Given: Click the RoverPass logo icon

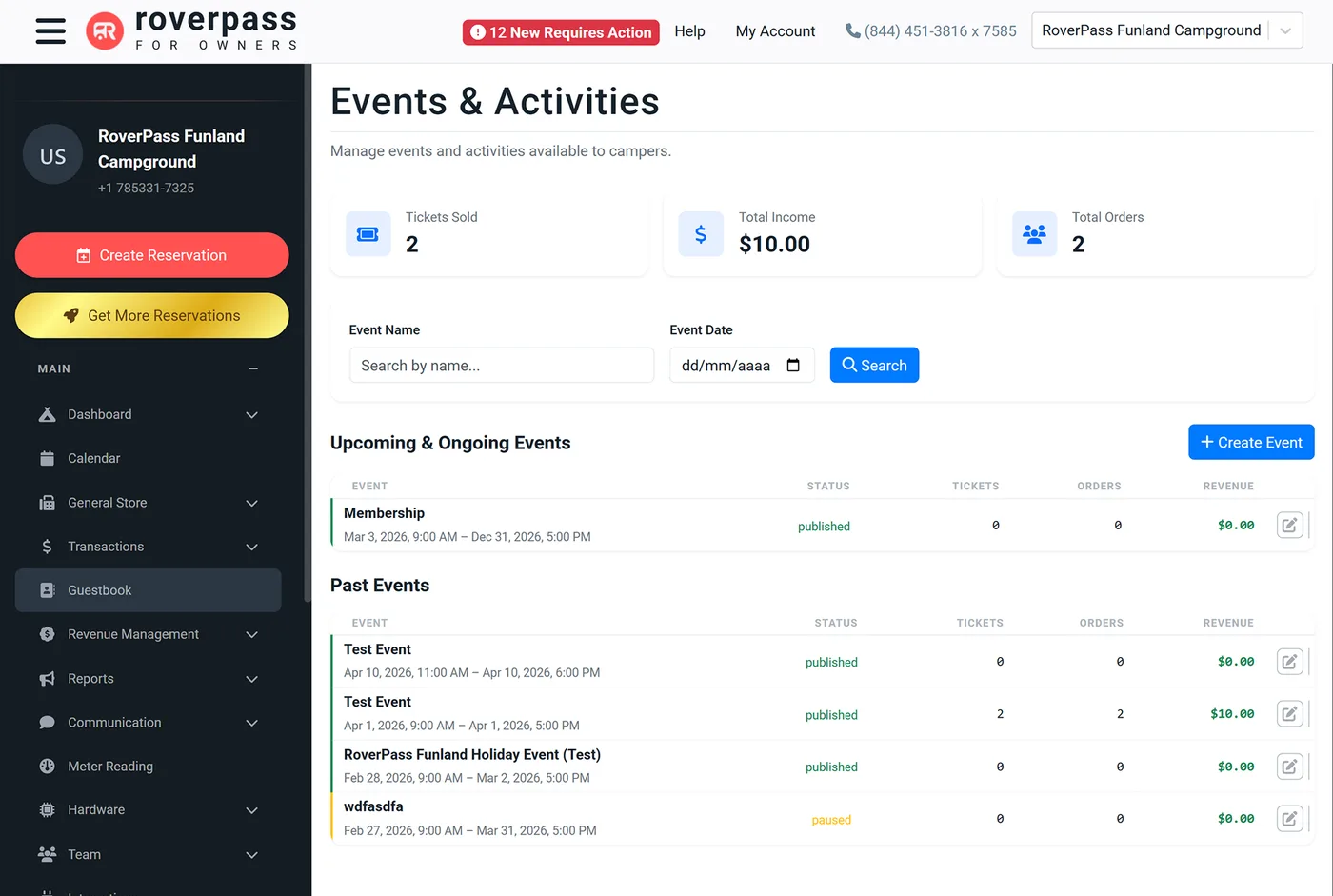Looking at the screenshot, I should coord(105,31).
